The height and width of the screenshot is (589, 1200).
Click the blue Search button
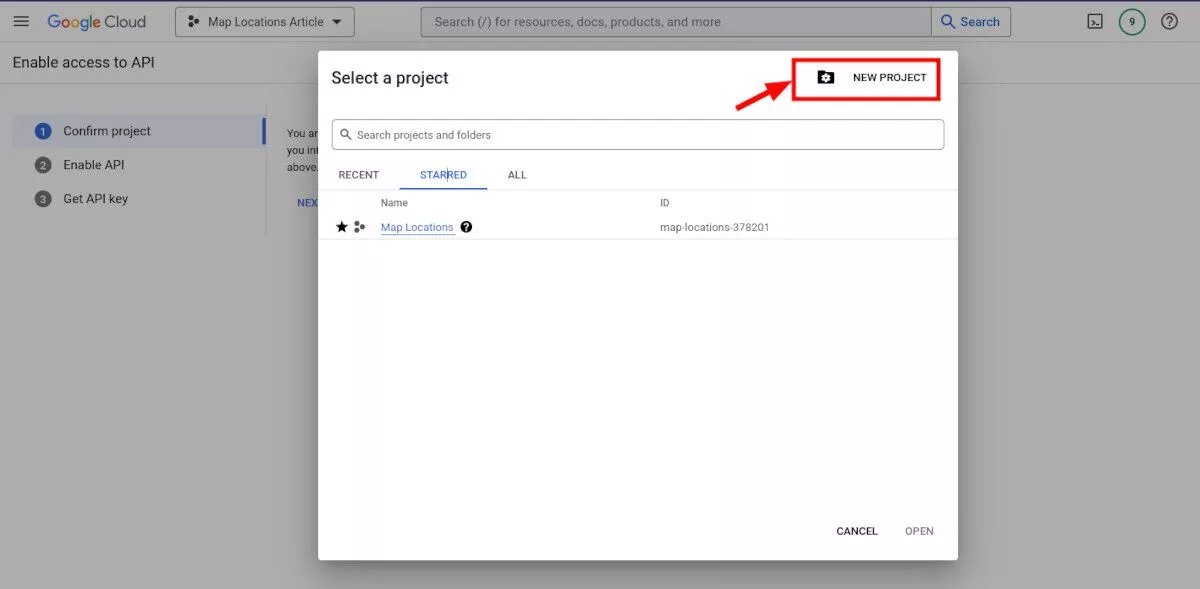point(971,22)
